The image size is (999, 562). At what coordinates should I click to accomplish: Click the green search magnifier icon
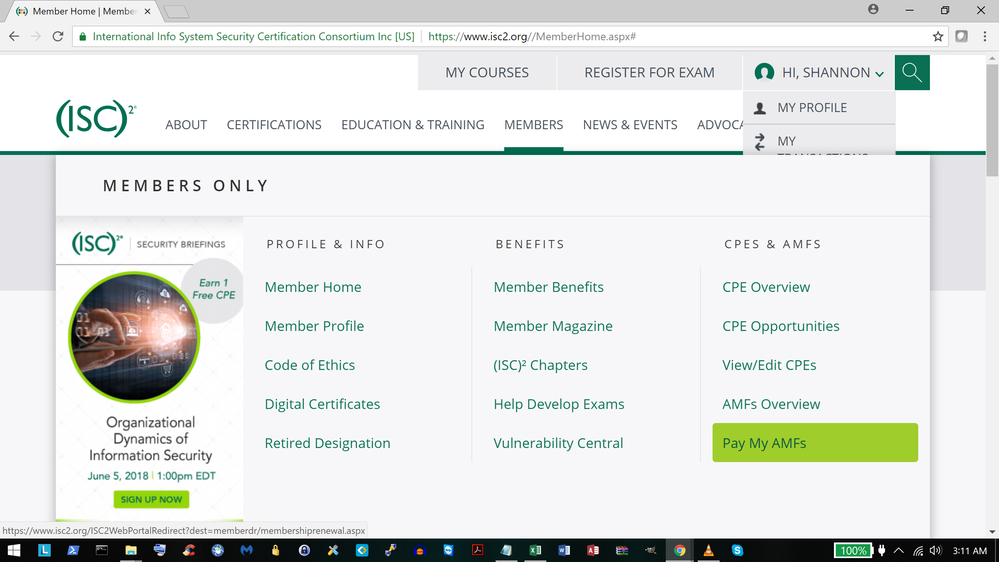point(912,73)
